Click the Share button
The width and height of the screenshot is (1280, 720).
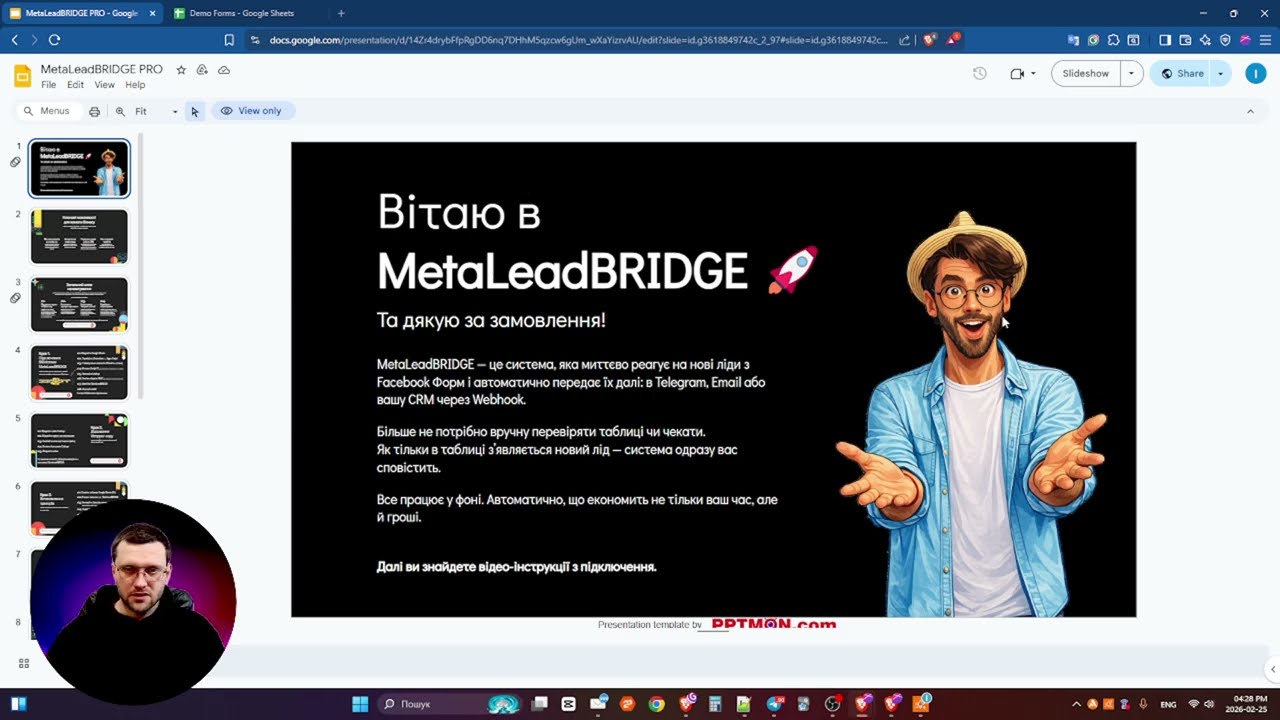1181,73
